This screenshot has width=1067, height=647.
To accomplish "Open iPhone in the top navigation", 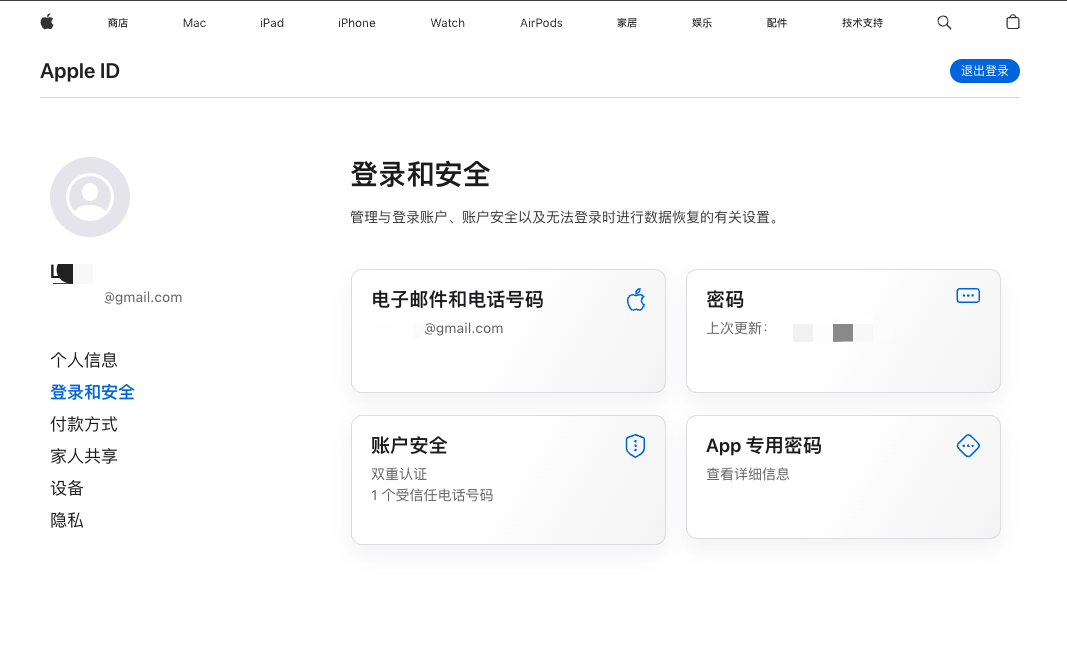I will [x=357, y=23].
